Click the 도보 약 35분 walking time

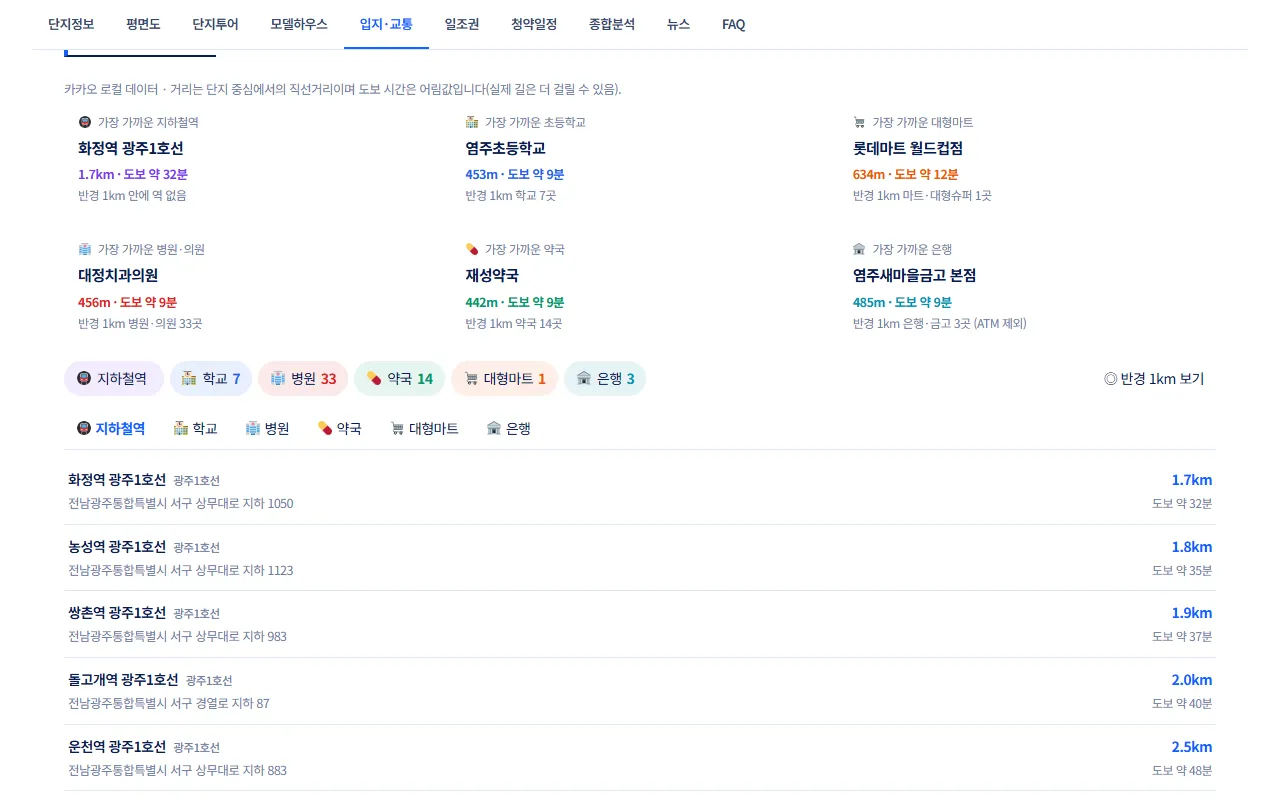click(x=1182, y=570)
